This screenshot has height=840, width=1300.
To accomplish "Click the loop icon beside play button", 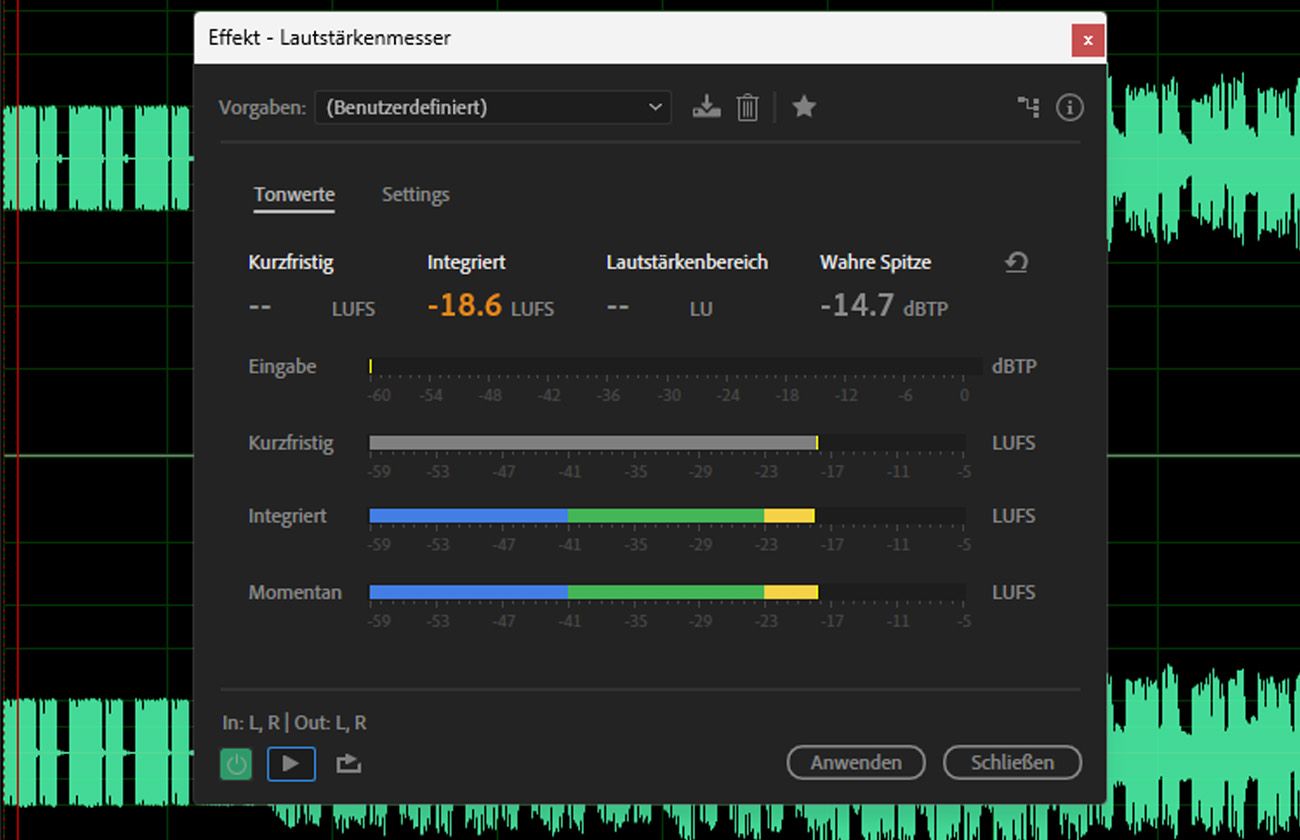I will coord(348,764).
